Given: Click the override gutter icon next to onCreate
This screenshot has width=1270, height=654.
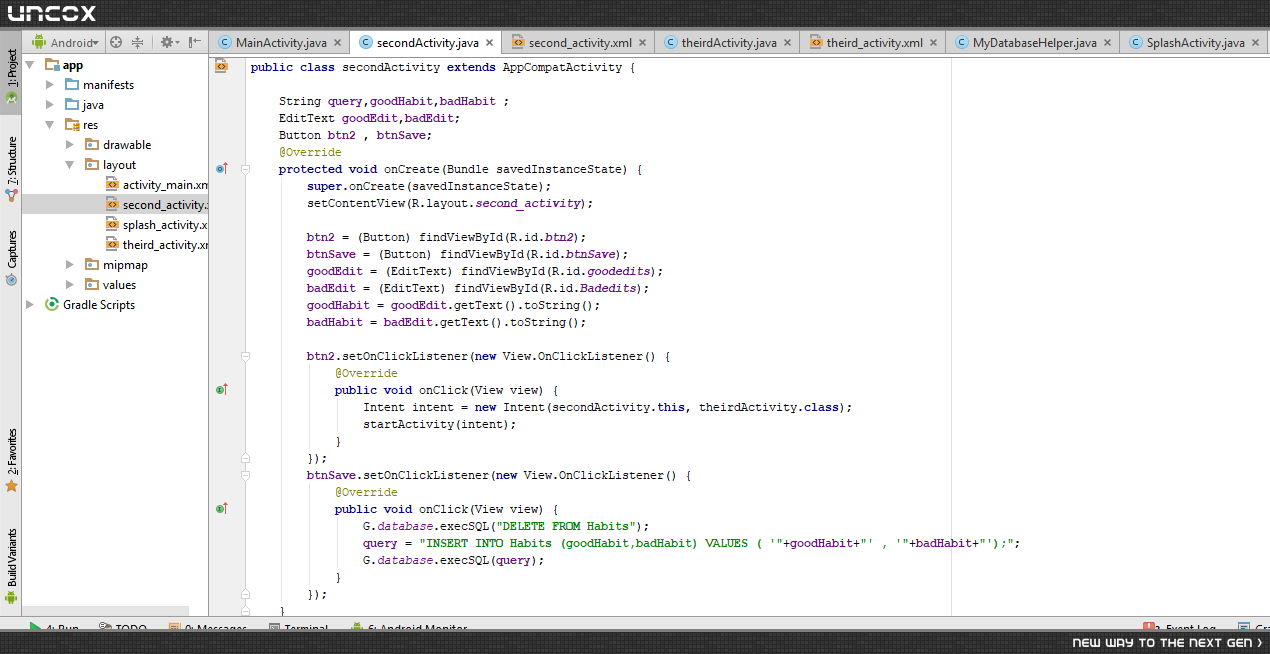Looking at the screenshot, I should coord(222,168).
